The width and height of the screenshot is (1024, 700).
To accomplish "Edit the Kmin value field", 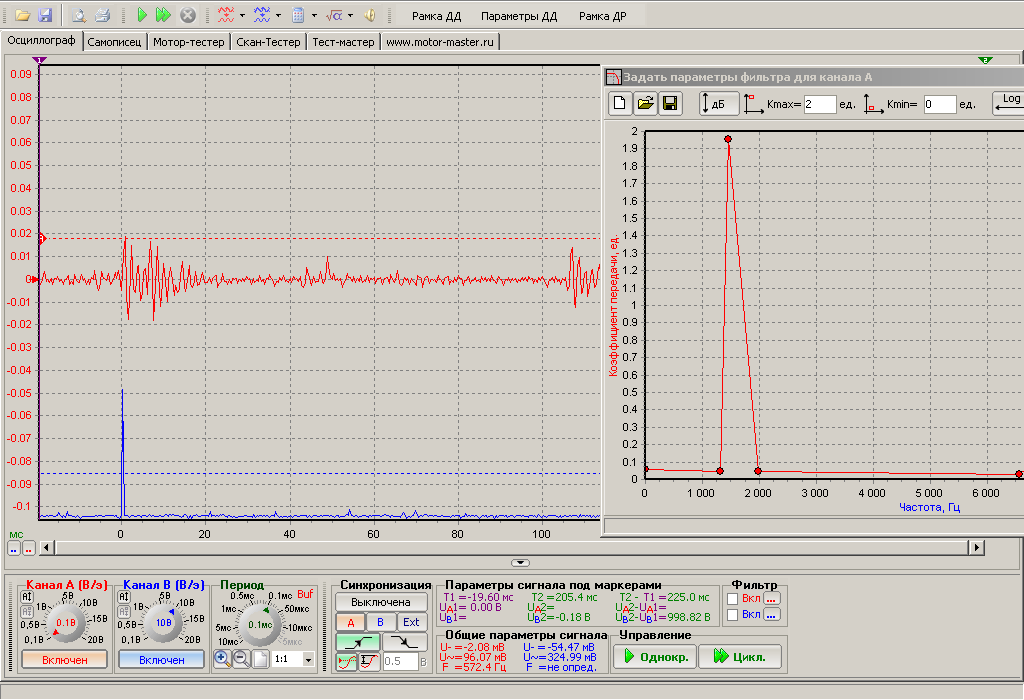I will pyautogui.click(x=940, y=104).
